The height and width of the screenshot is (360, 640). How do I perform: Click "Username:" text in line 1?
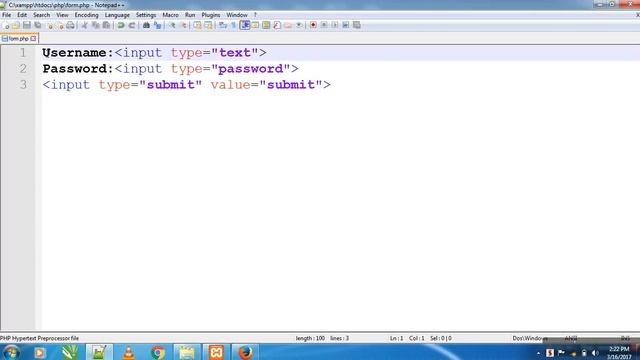[78, 53]
